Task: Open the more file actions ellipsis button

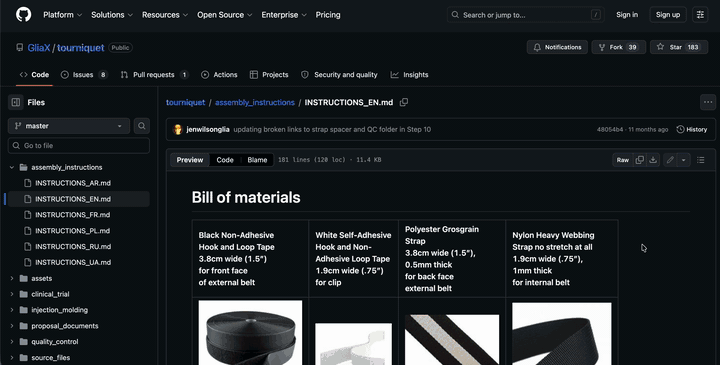Action: (708, 102)
